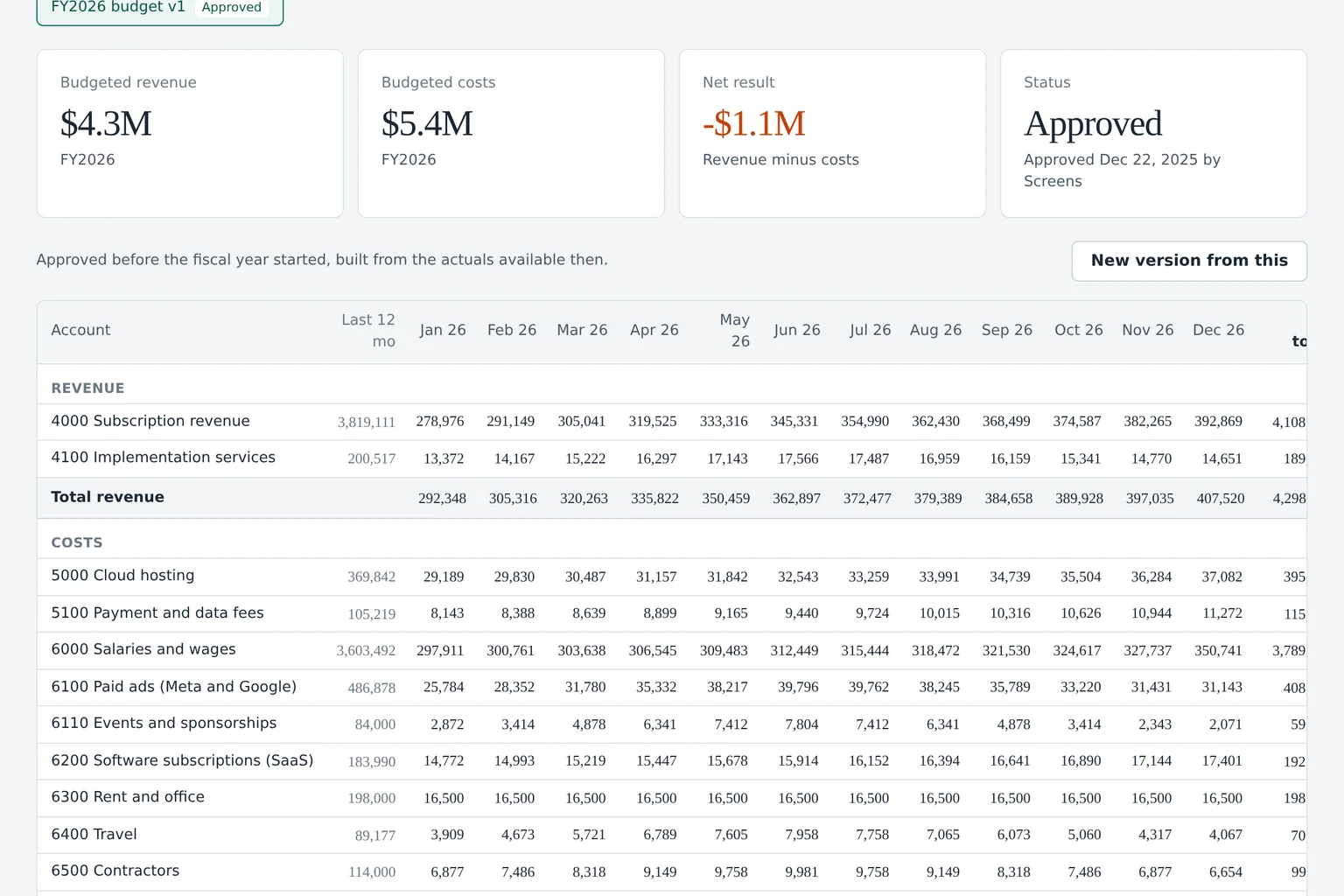Click Implementation services Apr 26 cell 16,297
This screenshot has height=896, width=1344.
click(656, 458)
